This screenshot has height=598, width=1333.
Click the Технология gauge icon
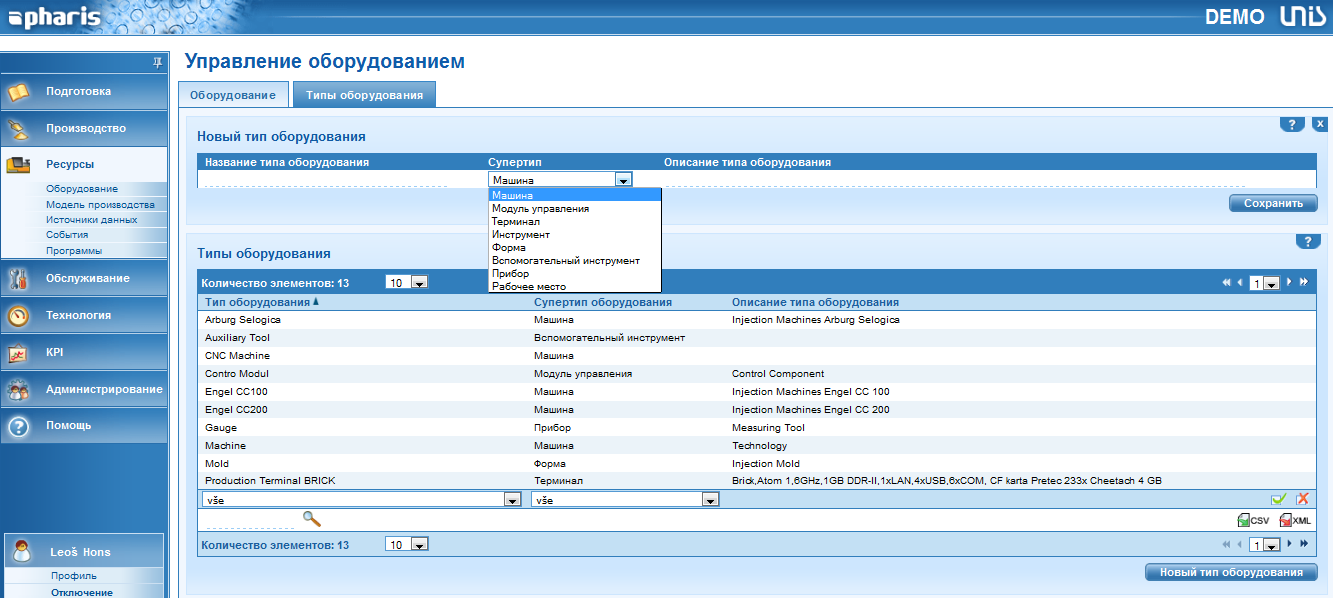(x=19, y=316)
